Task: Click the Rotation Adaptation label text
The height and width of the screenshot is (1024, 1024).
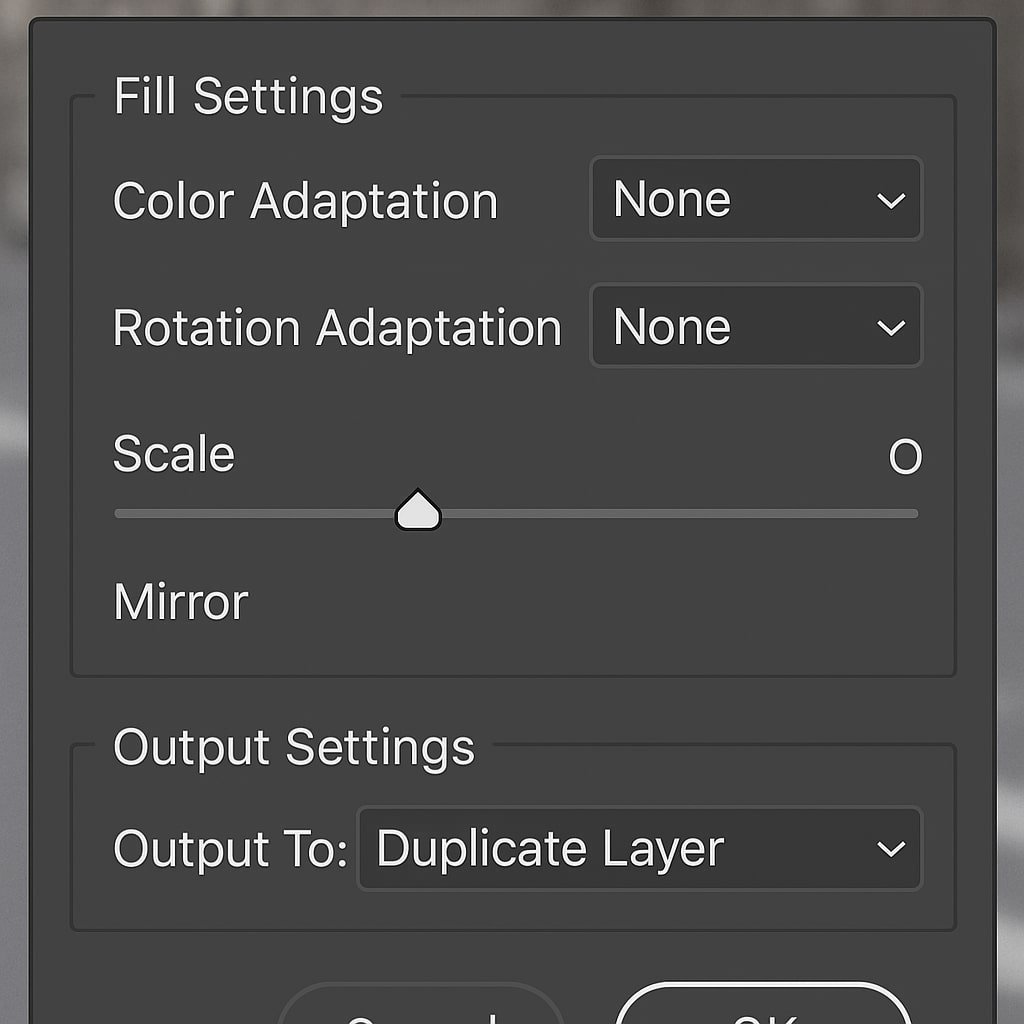Action: click(x=337, y=327)
